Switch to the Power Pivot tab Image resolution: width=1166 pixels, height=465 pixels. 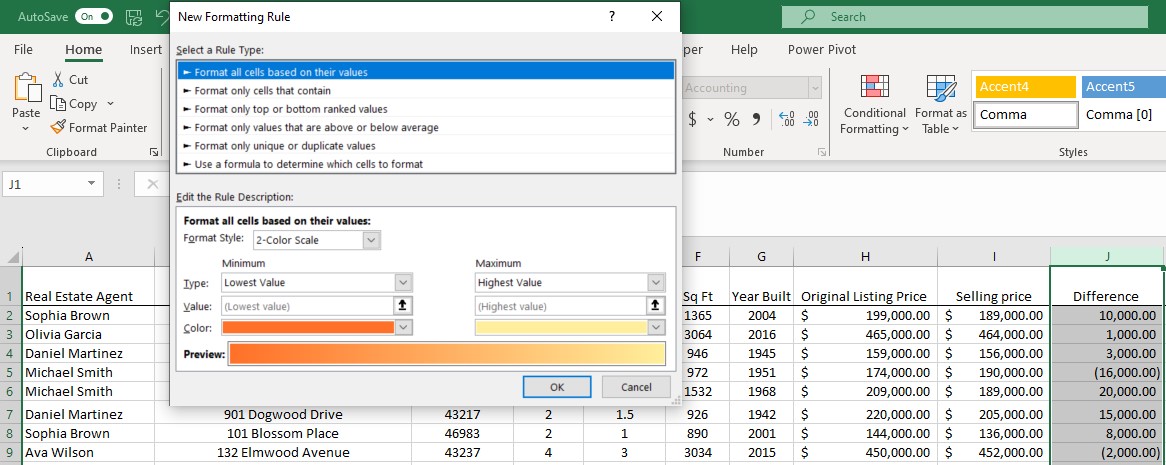[821, 50]
